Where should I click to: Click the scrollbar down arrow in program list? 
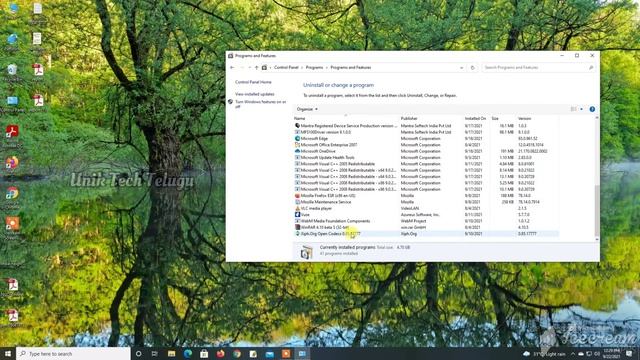(597, 239)
